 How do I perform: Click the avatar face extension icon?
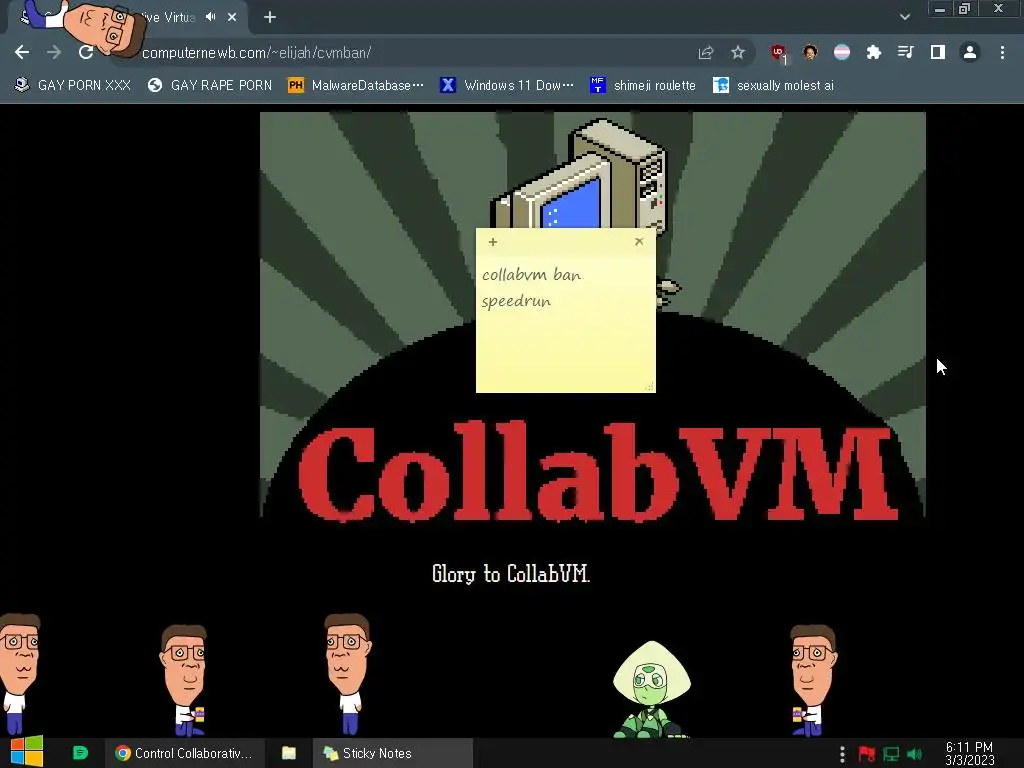(x=810, y=52)
